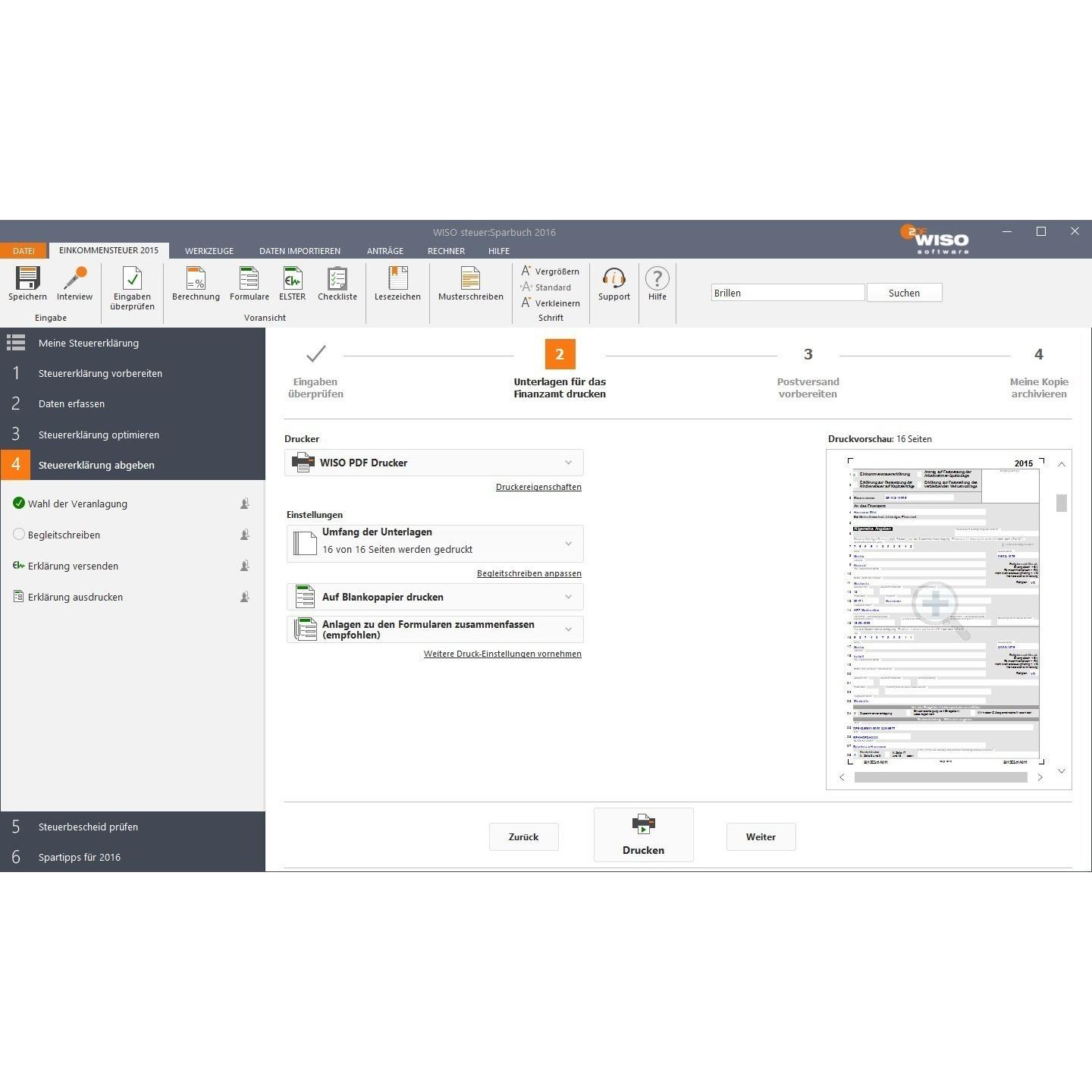Open the ELSTER preview icon
The height and width of the screenshot is (1092, 1092).
[x=292, y=278]
